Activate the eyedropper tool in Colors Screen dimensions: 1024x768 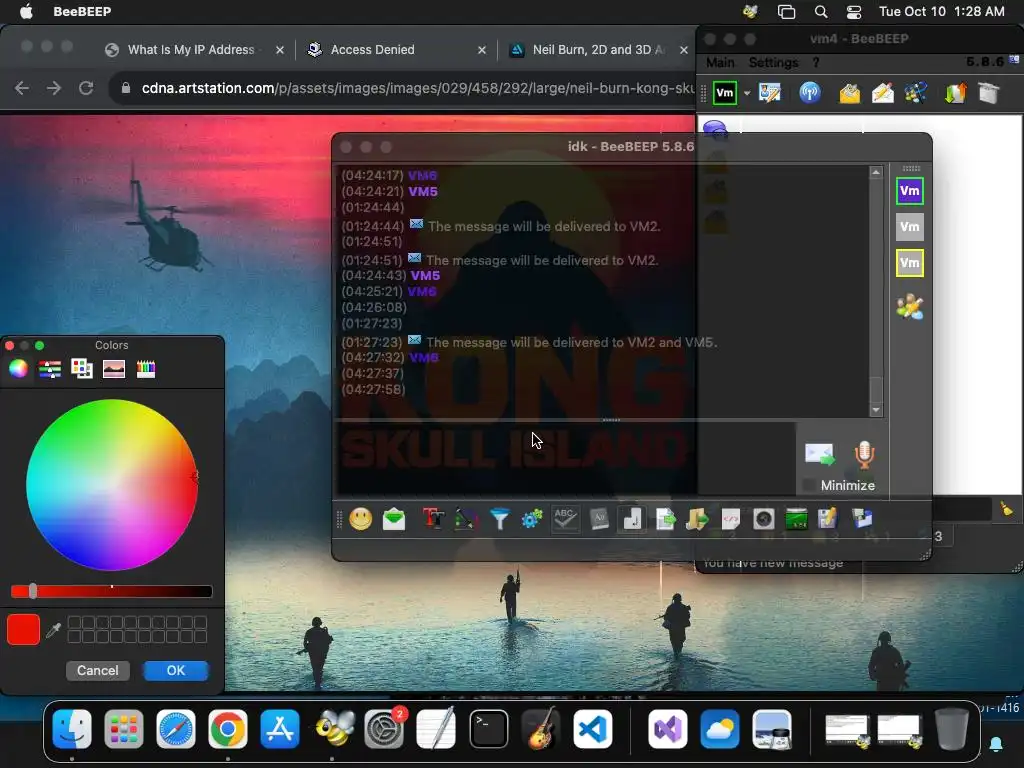[x=54, y=630]
